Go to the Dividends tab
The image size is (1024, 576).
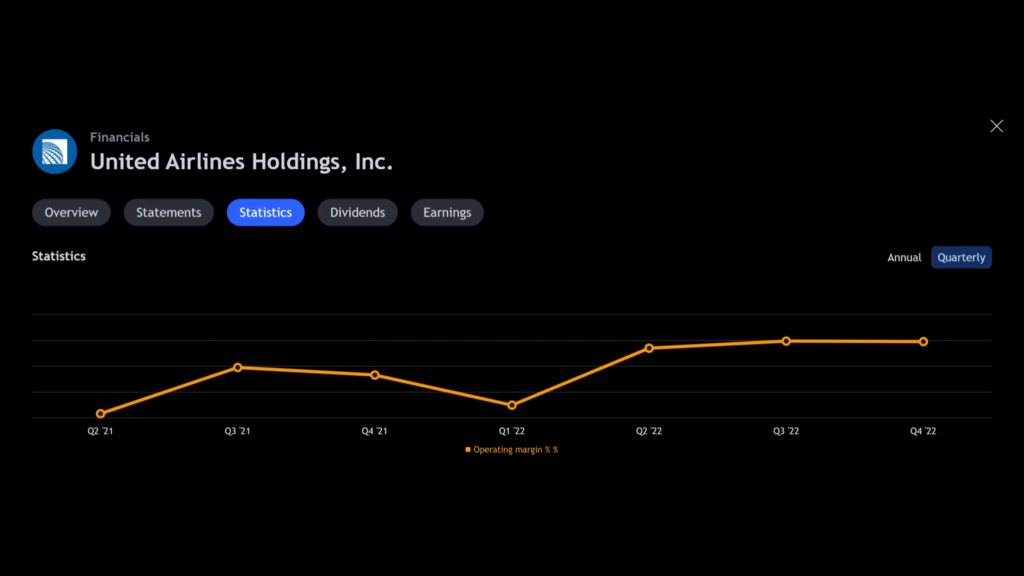tap(357, 212)
